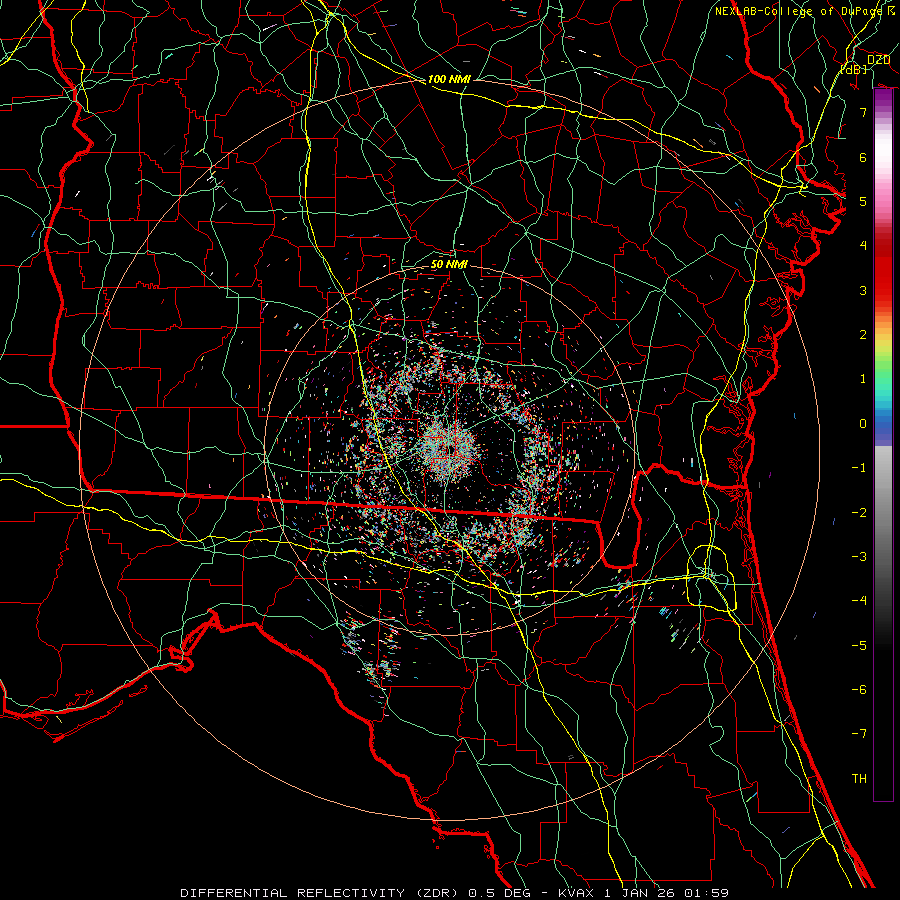Click the "50 NMI" range ring label

449,264
